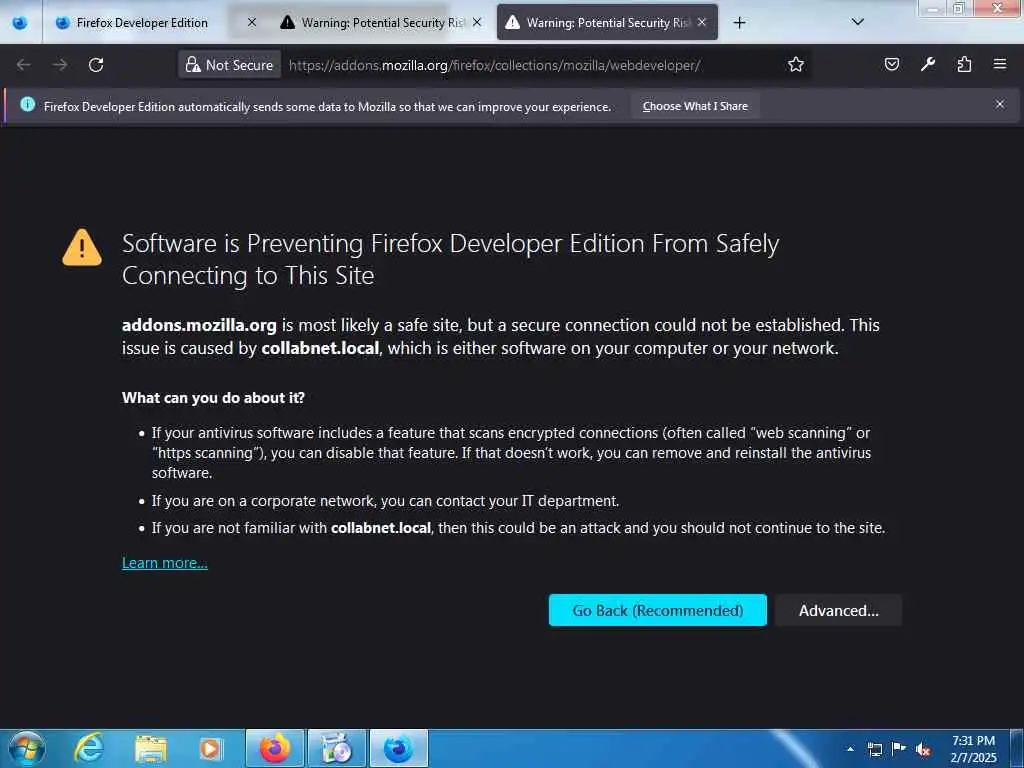This screenshot has width=1024, height=768.
Task: Close the first Warning security tab
Action: (x=477, y=22)
